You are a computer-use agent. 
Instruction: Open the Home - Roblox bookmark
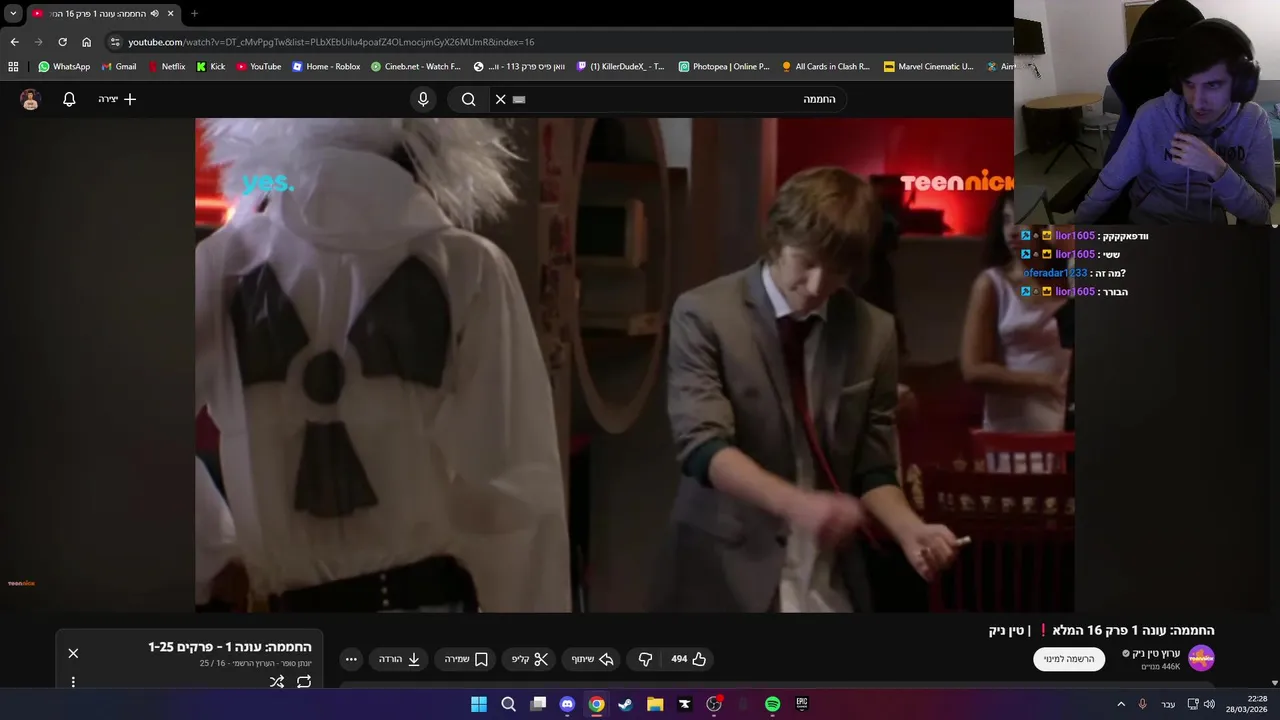tap(326, 67)
